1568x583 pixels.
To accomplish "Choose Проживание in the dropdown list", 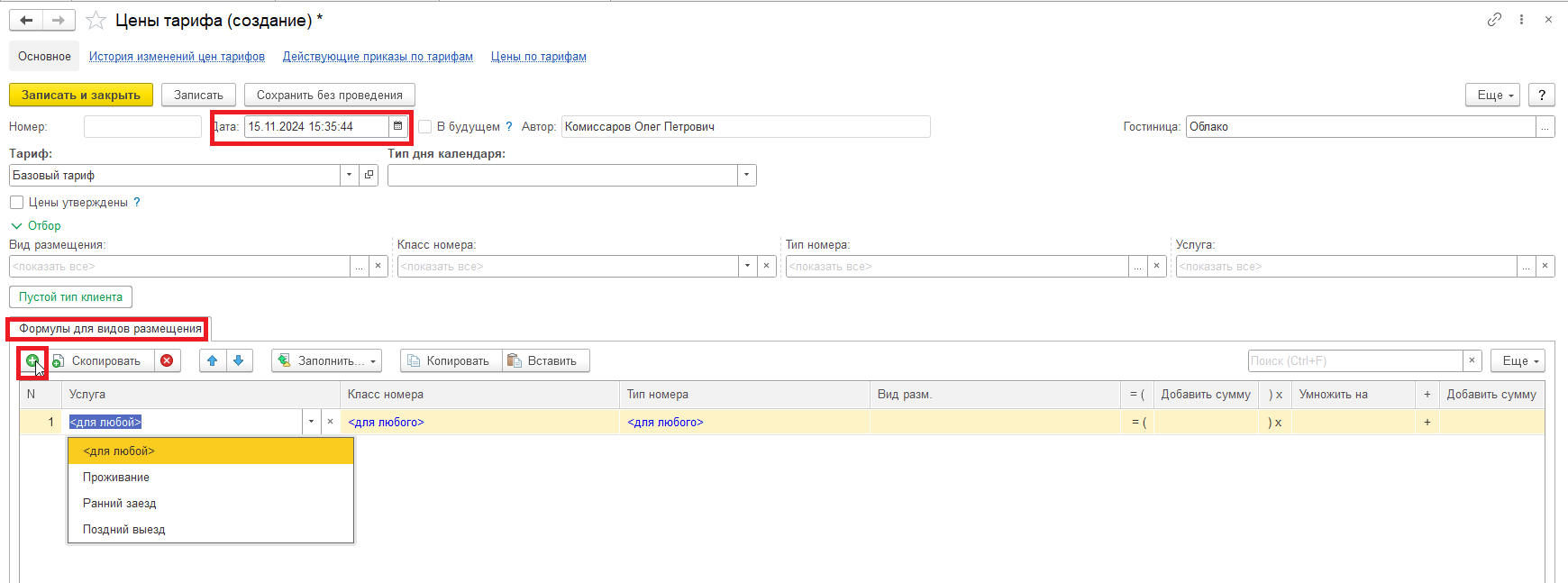I will [211, 478].
